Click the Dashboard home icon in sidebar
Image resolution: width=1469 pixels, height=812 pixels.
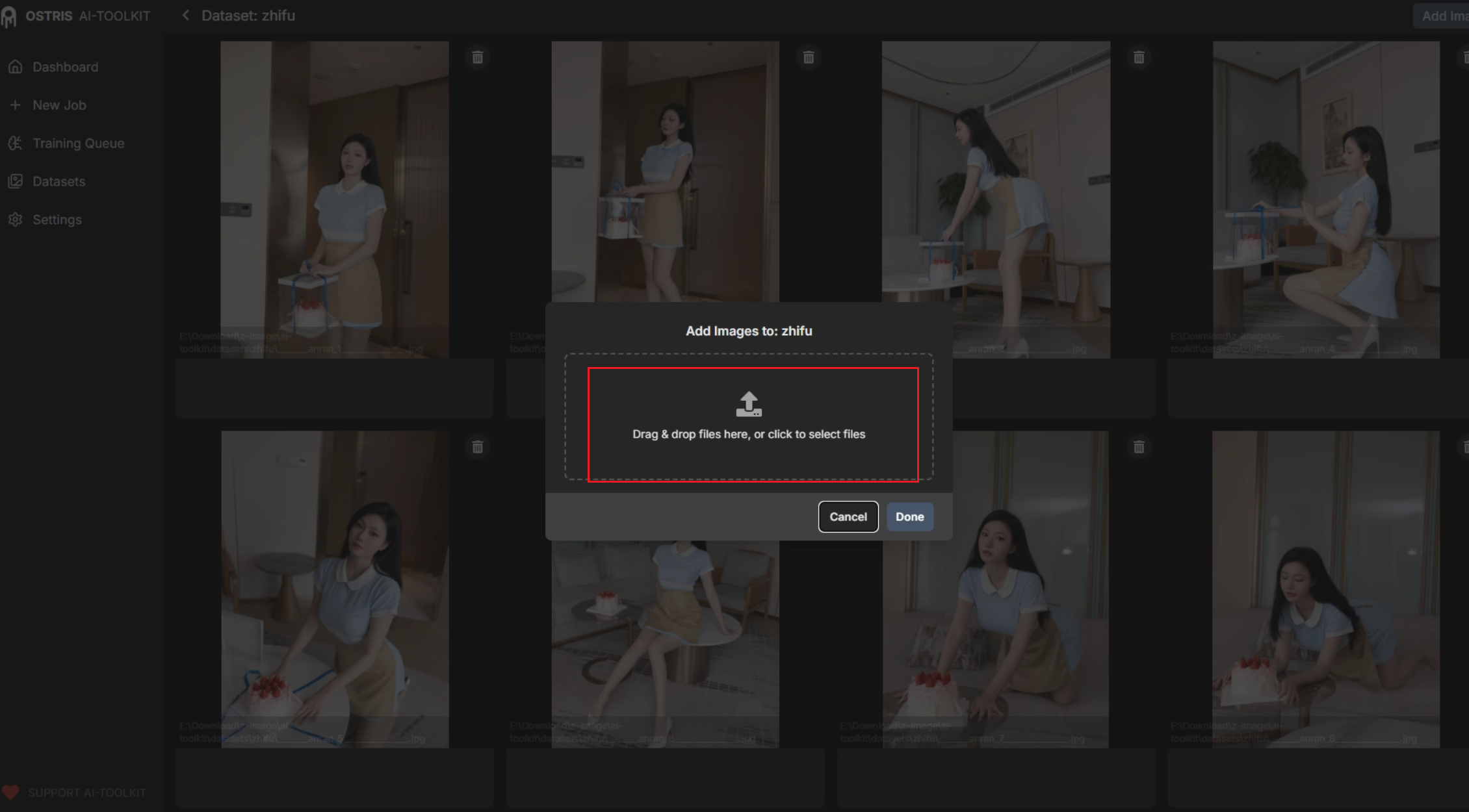click(16, 67)
